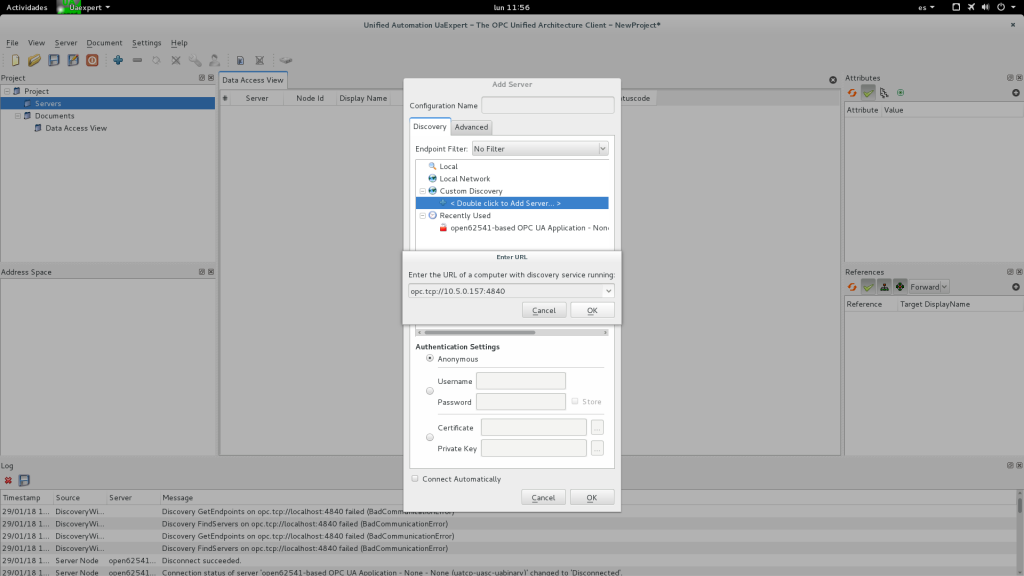Click the orange refresh icon in Attributes panel
The image size is (1024, 576).
852,93
